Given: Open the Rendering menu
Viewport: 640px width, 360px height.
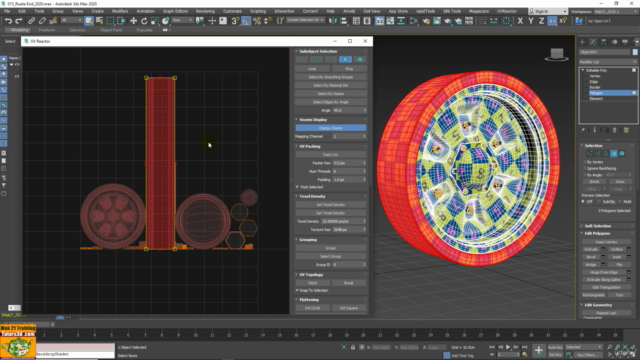Looking at the screenshot, I should [x=205, y=11].
